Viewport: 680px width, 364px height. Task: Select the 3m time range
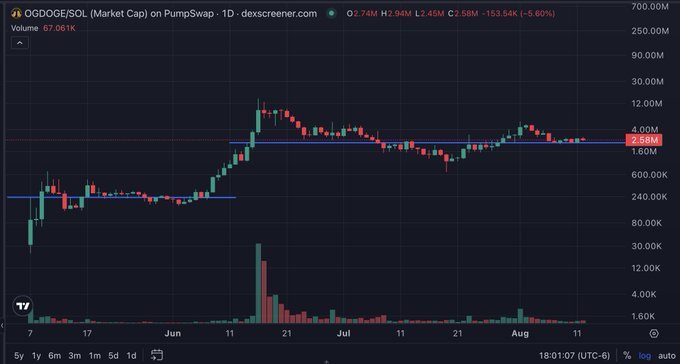click(x=75, y=356)
